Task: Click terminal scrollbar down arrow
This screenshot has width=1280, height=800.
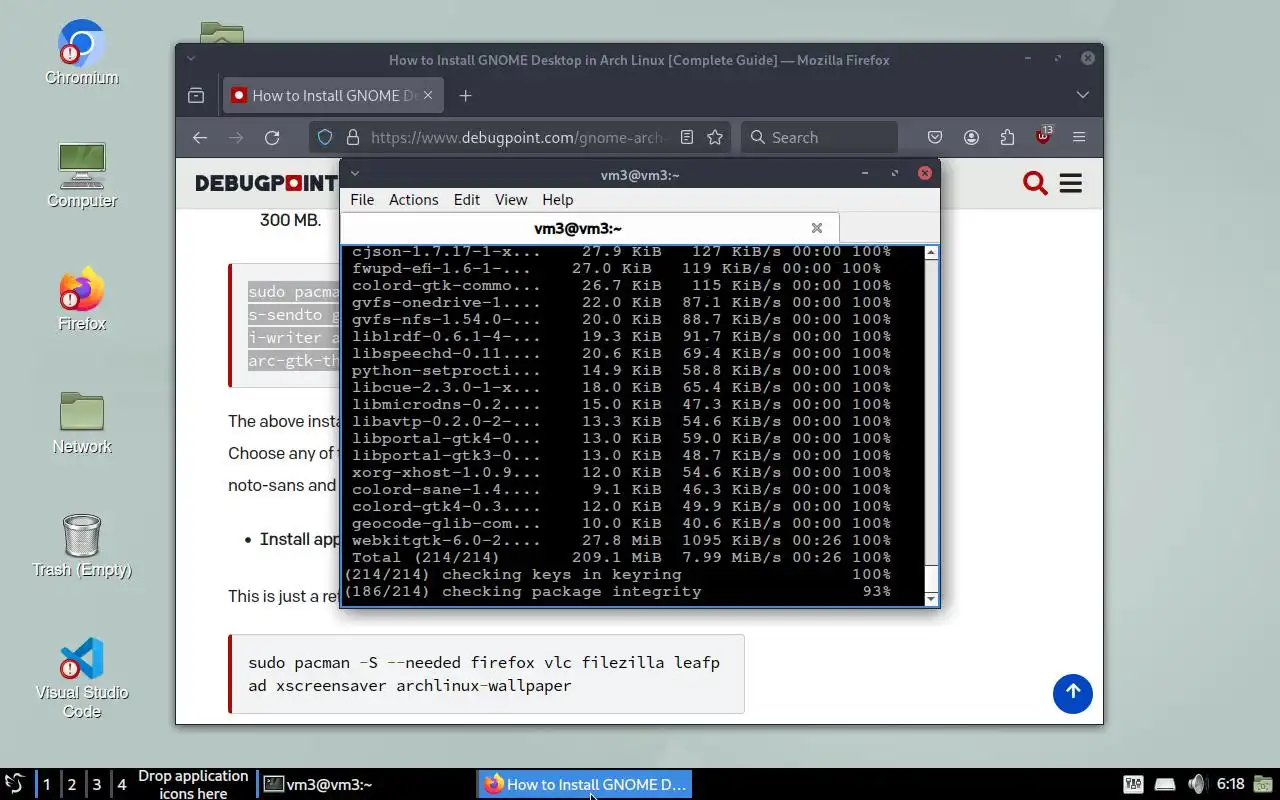Action: click(932, 599)
